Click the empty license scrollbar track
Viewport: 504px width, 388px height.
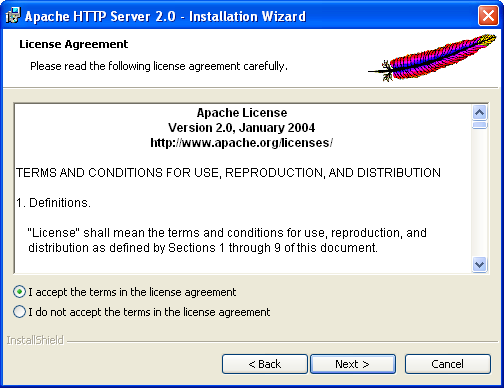tap(479, 193)
